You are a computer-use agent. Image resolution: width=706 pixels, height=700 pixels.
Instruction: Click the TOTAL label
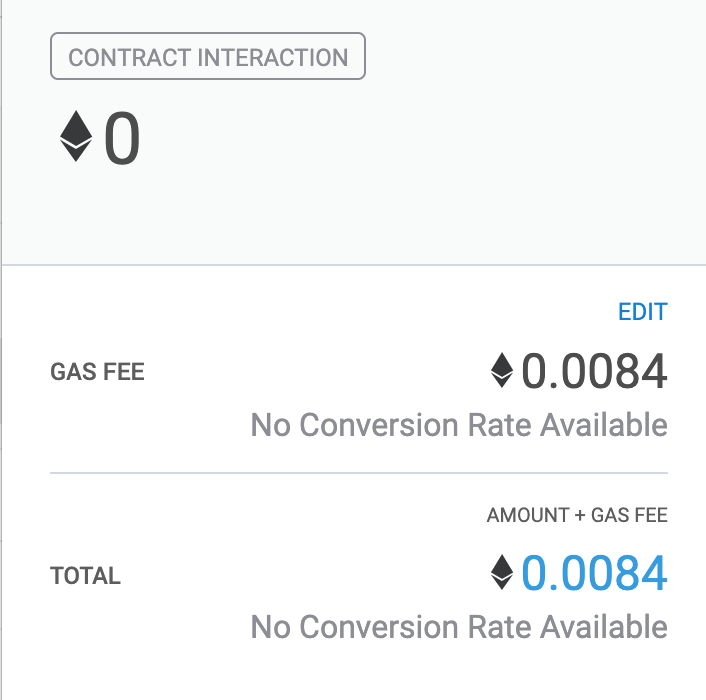point(85,575)
